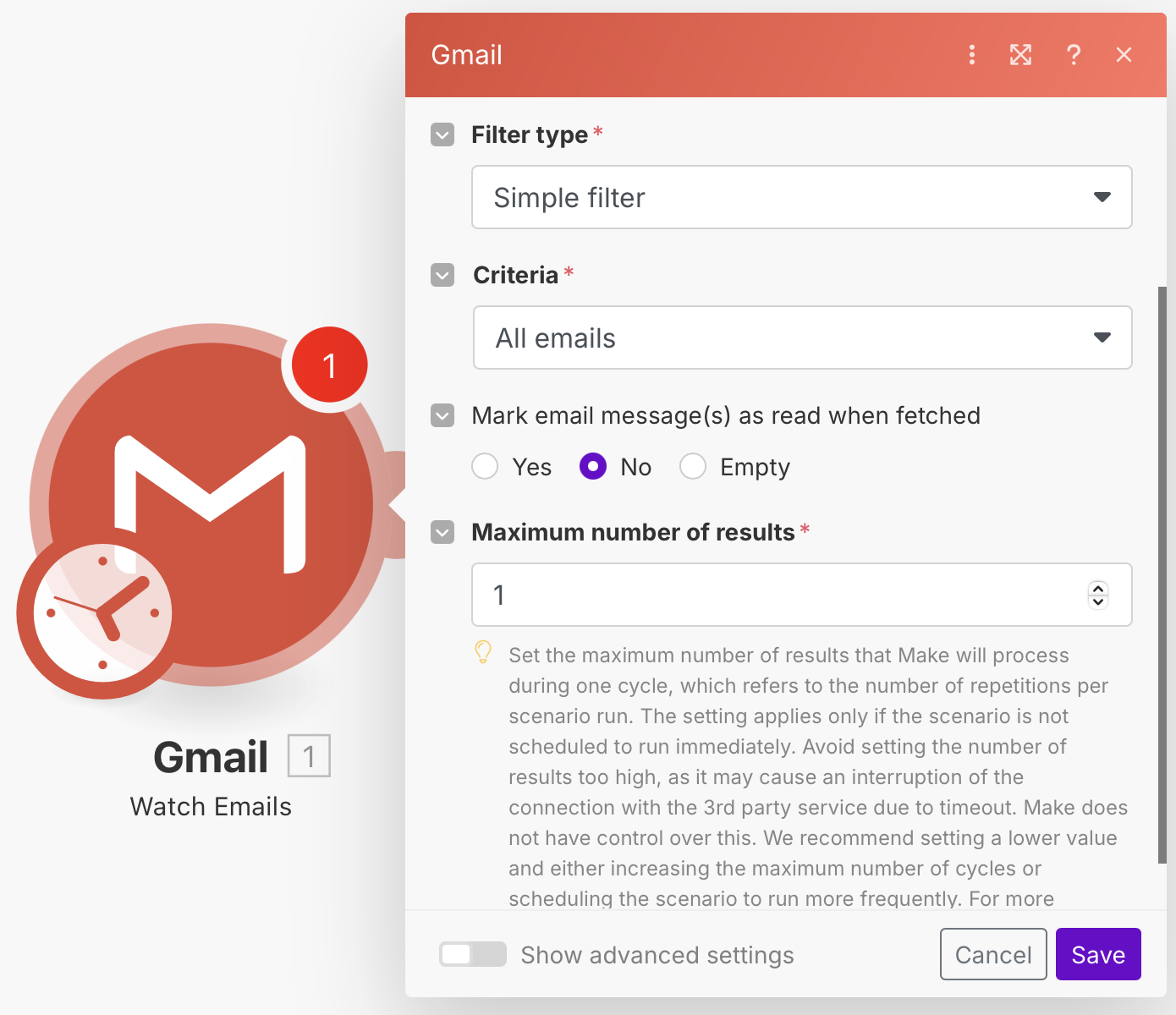Select the Empty radio option
The image size is (1176, 1015).
(x=693, y=466)
